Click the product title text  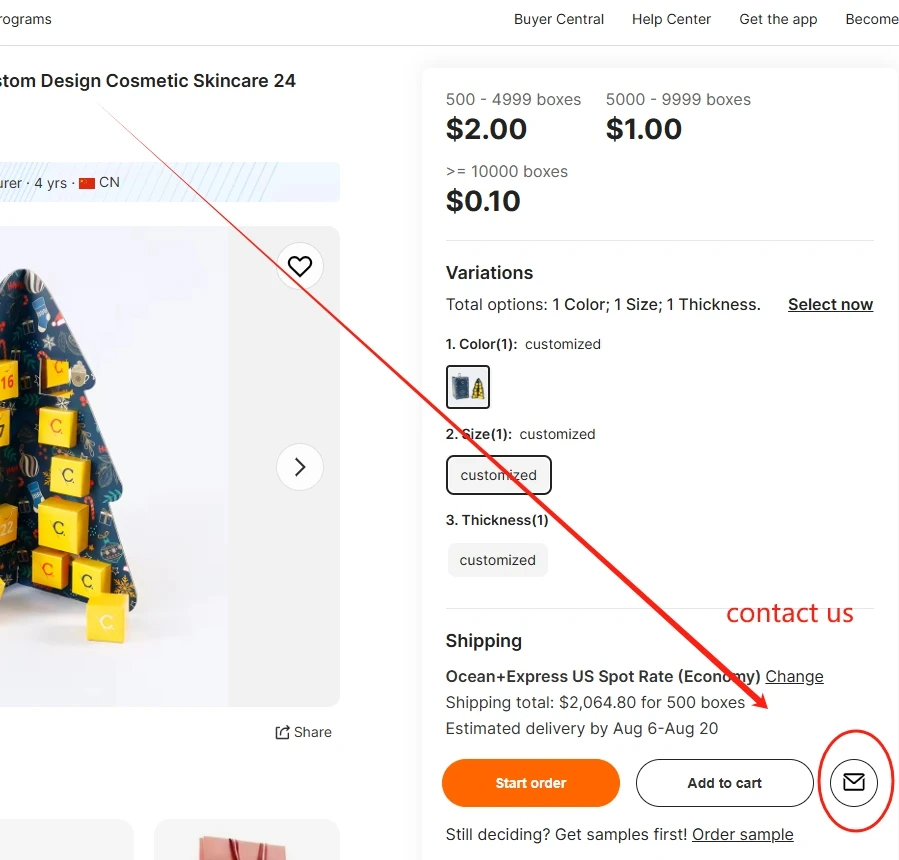tap(150, 81)
